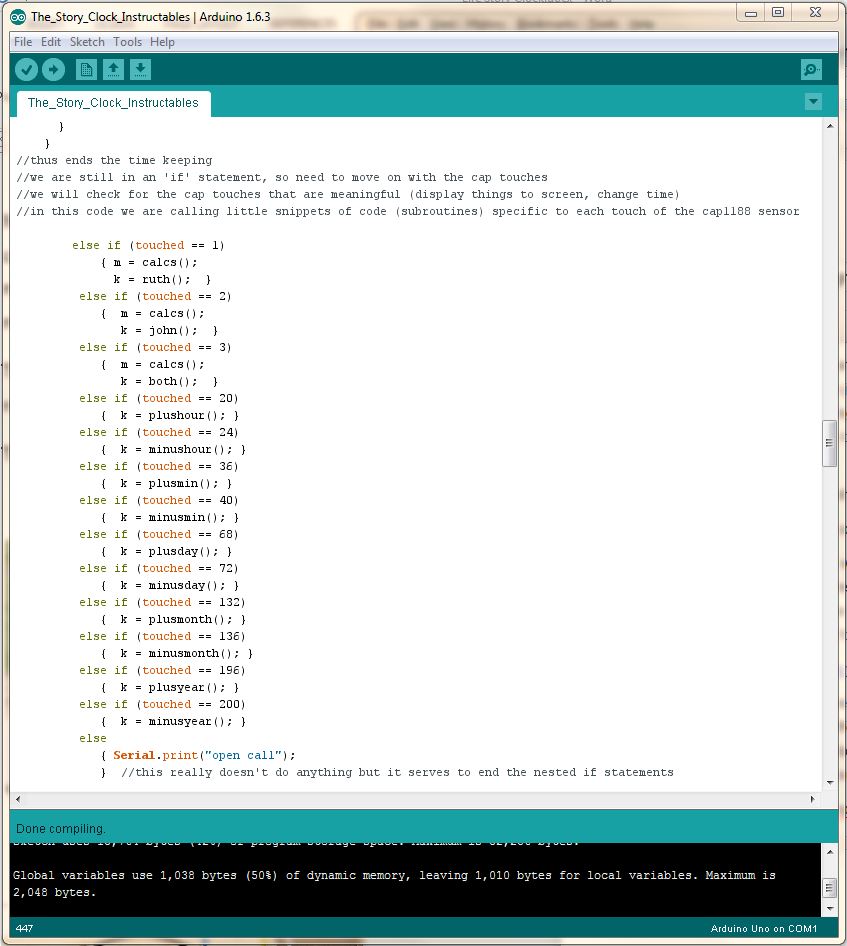This screenshot has width=847, height=946.
Task: Click the editor vertical scrollbar down arrow
Action: point(830,783)
